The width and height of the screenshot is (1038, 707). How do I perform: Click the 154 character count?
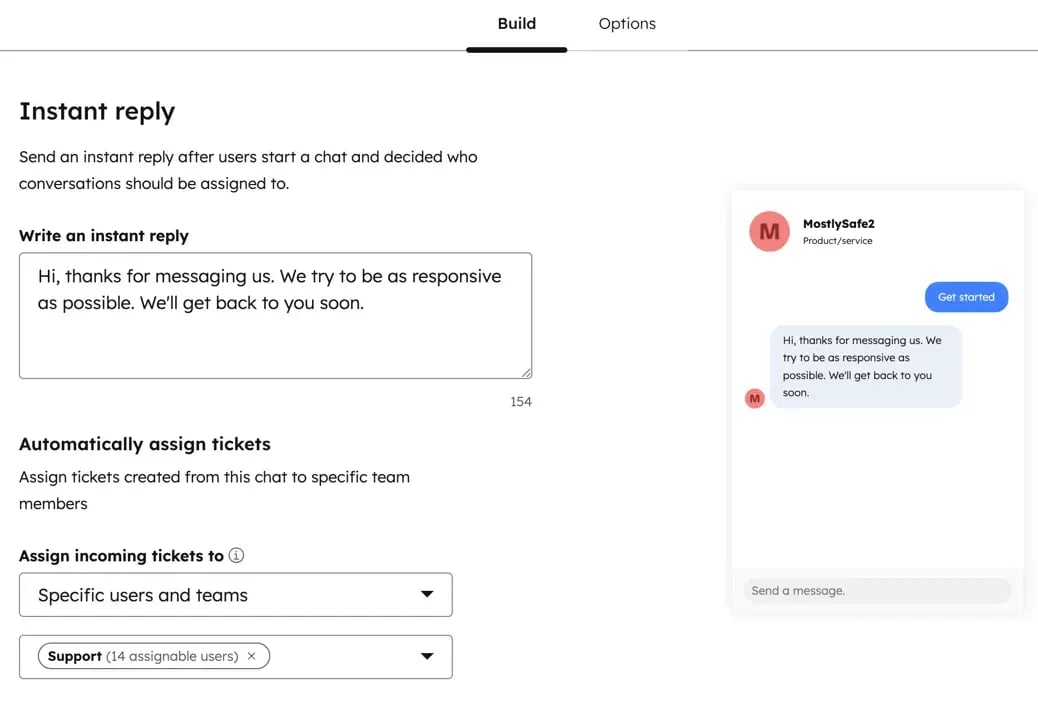[x=520, y=402]
